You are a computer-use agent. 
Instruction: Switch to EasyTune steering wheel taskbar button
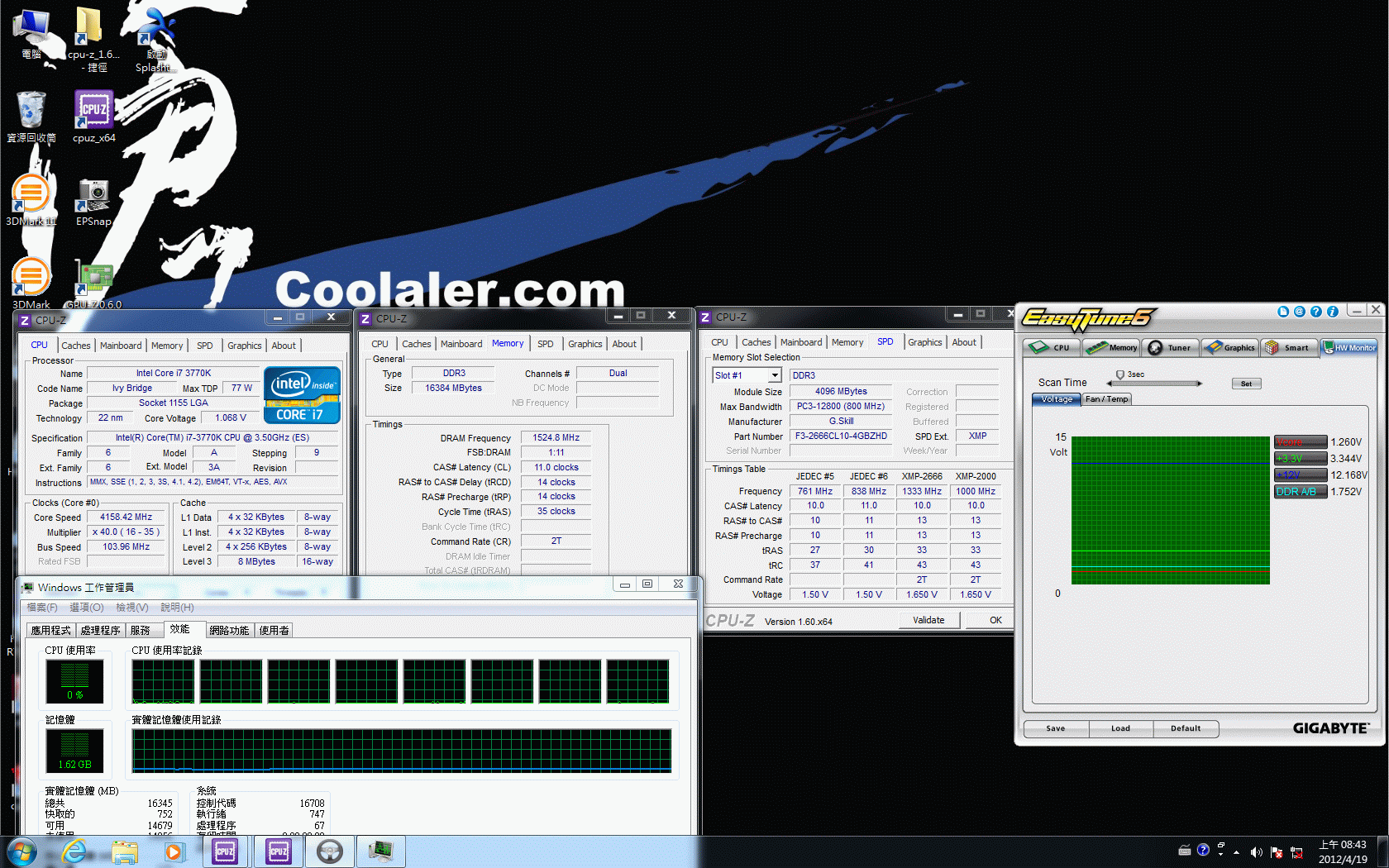(x=330, y=851)
